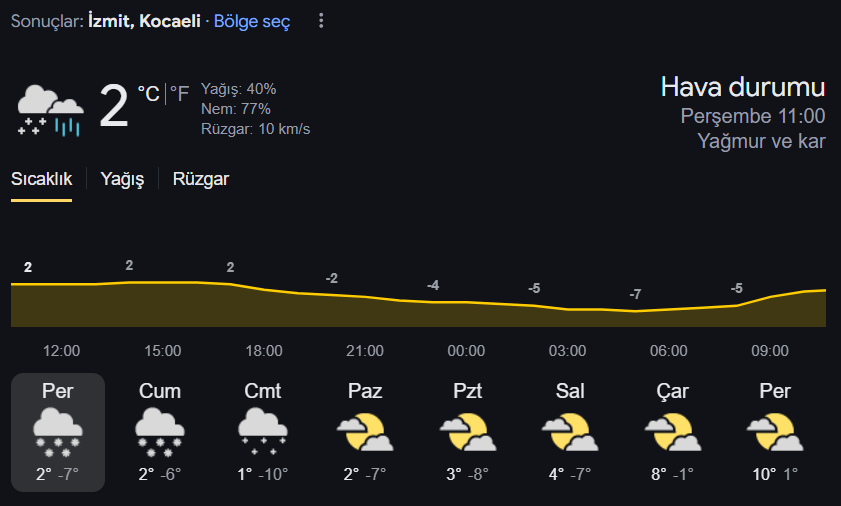Click the 21:00 hour label
Screen dimensions: 841x506
(365, 351)
